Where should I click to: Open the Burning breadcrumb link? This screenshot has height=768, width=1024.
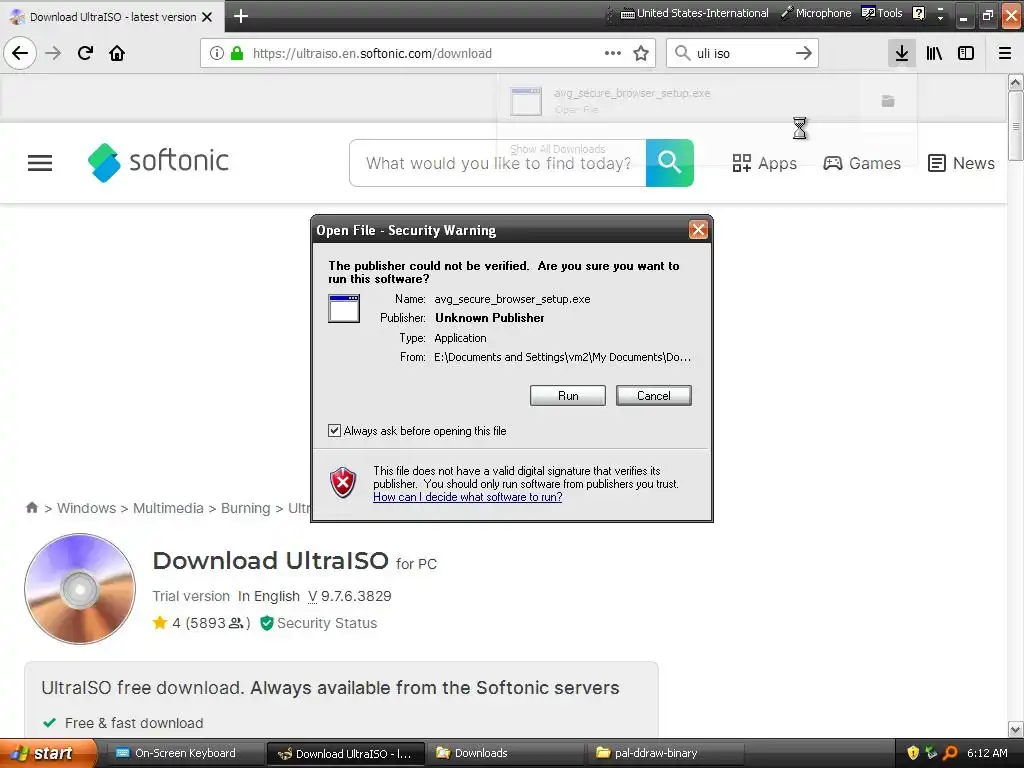[x=246, y=508]
